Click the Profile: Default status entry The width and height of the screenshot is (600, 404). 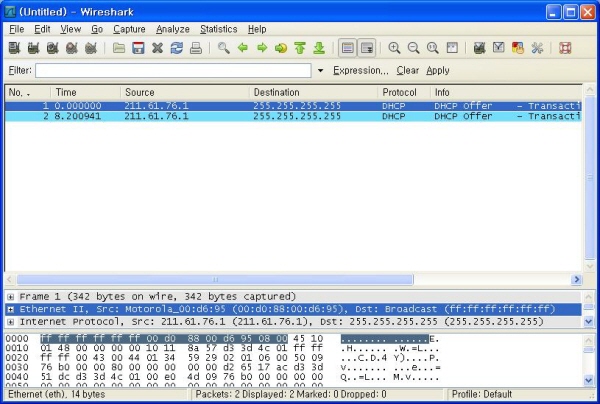pyautogui.click(x=482, y=394)
